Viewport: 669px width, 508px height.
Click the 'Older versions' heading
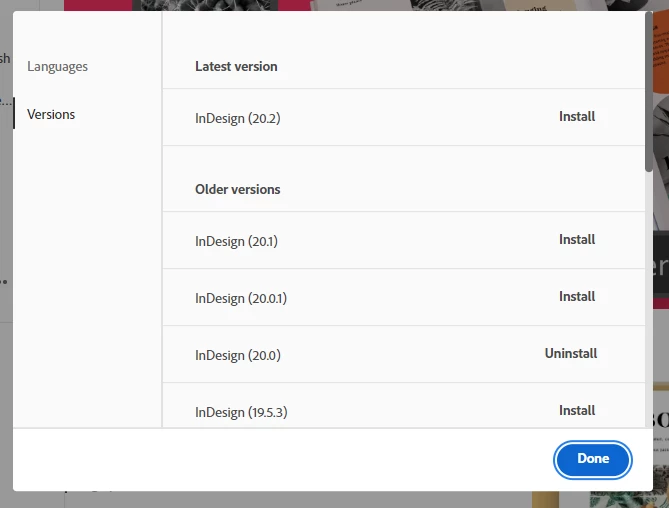point(238,189)
